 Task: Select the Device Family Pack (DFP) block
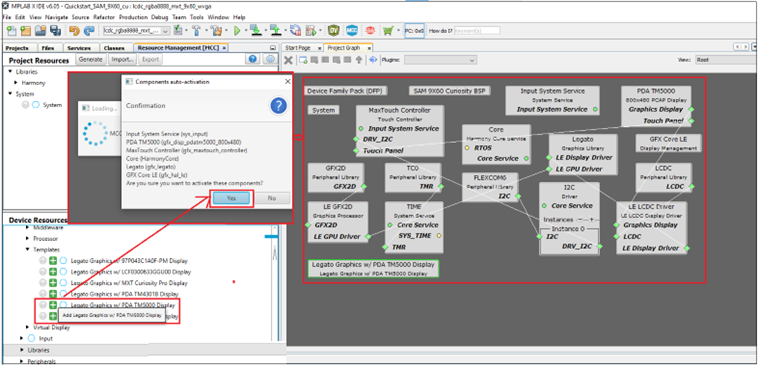click(x=346, y=91)
